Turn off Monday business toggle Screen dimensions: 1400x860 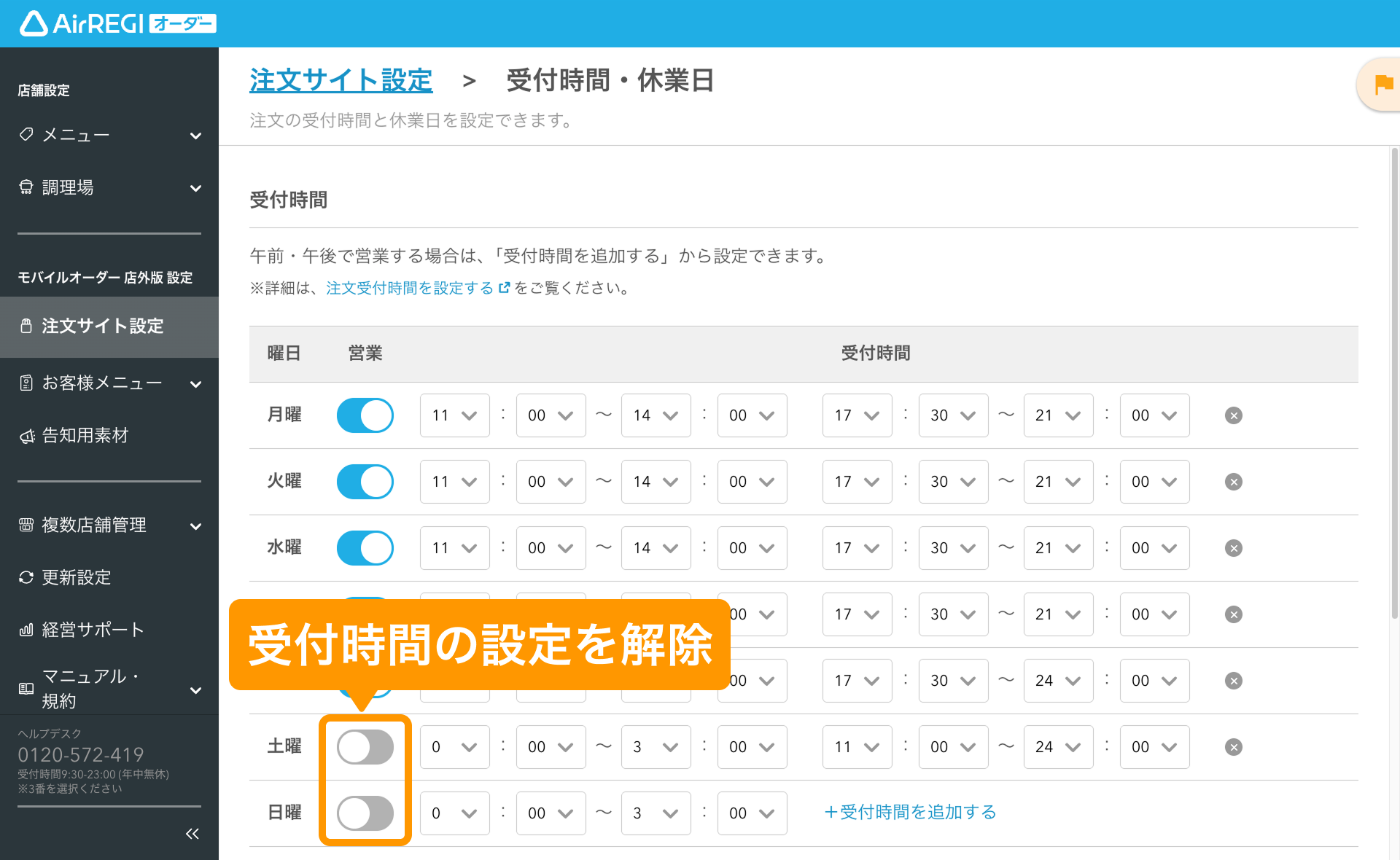pos(365,415)
